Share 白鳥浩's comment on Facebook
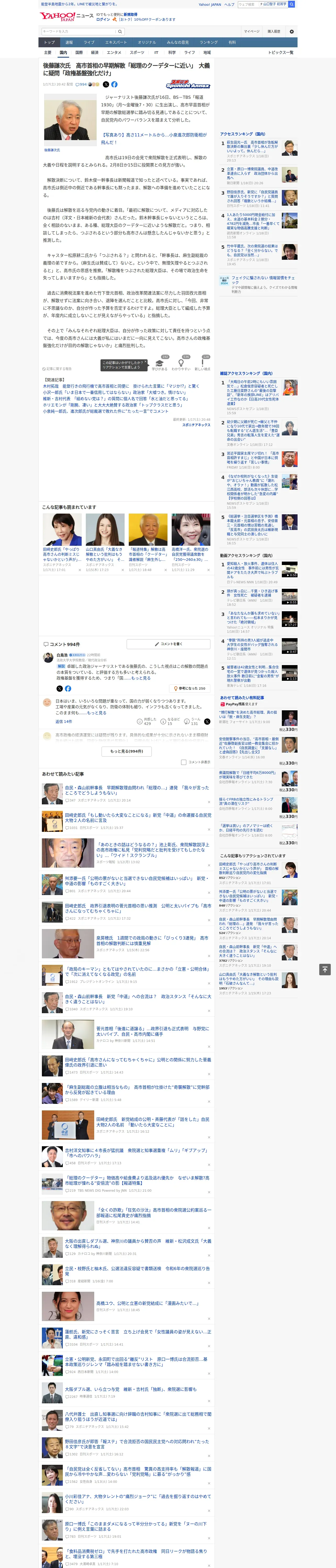This screenshot has width=336, height=1568. [68, 688]
